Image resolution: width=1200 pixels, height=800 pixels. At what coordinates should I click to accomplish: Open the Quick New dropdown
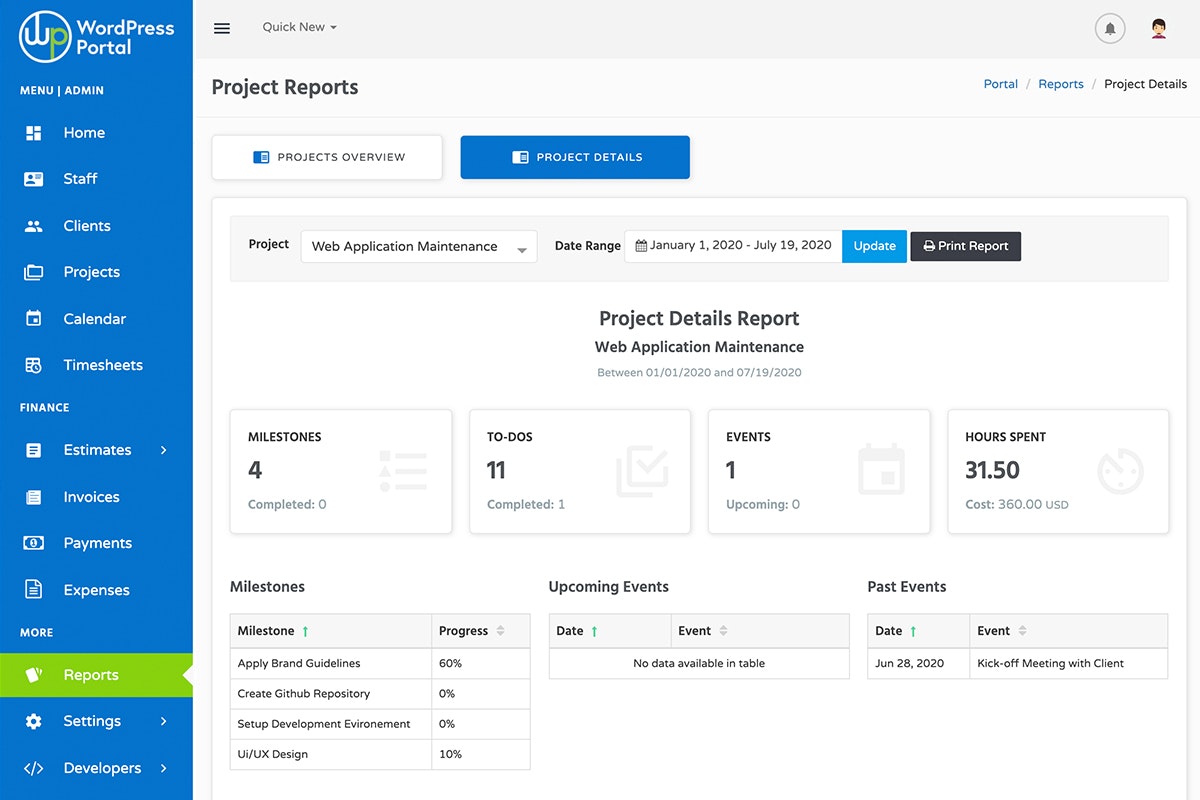tap(299, 27)
